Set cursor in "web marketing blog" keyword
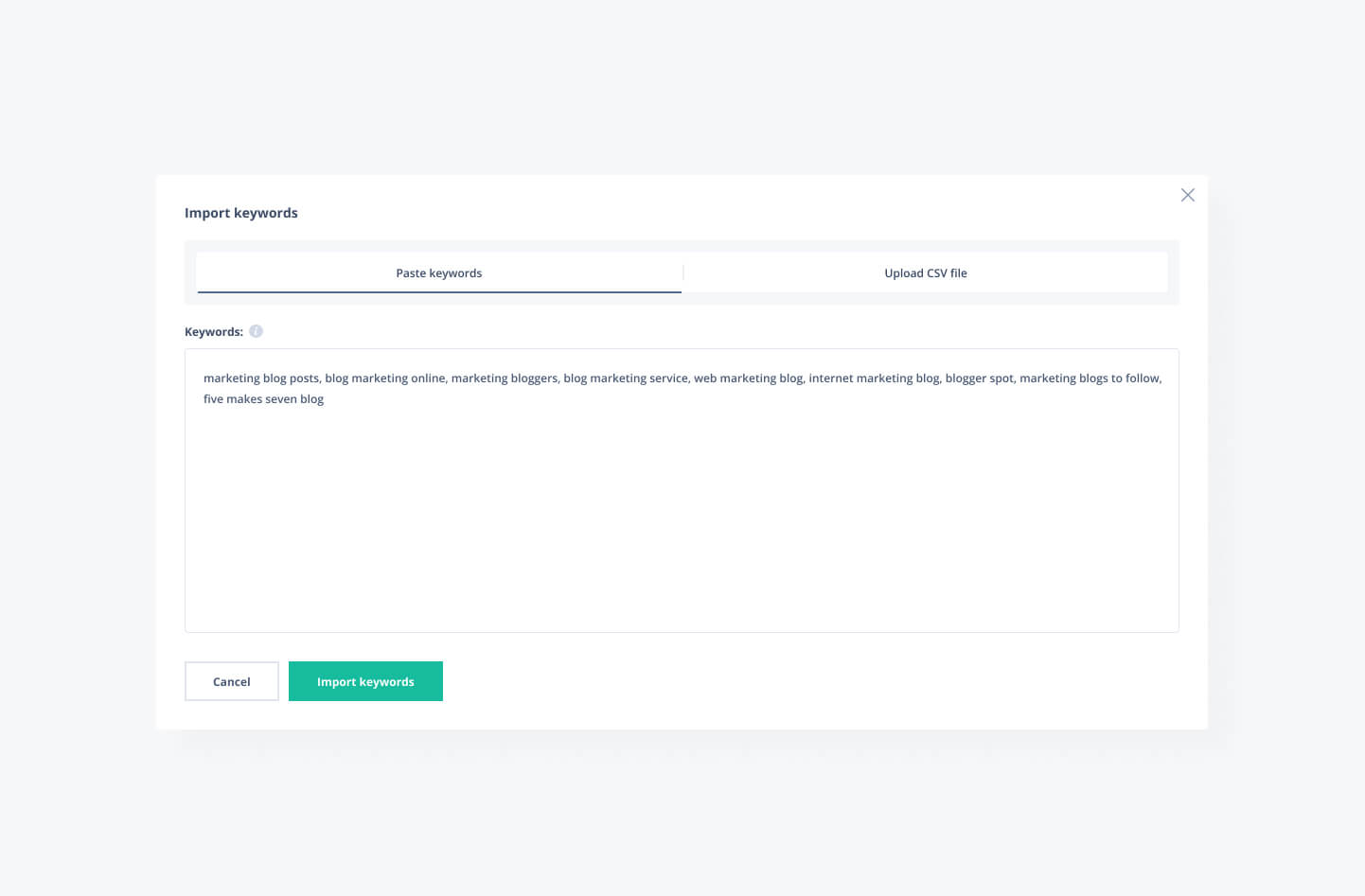1365x896 pixels. [x=748, y=378]
